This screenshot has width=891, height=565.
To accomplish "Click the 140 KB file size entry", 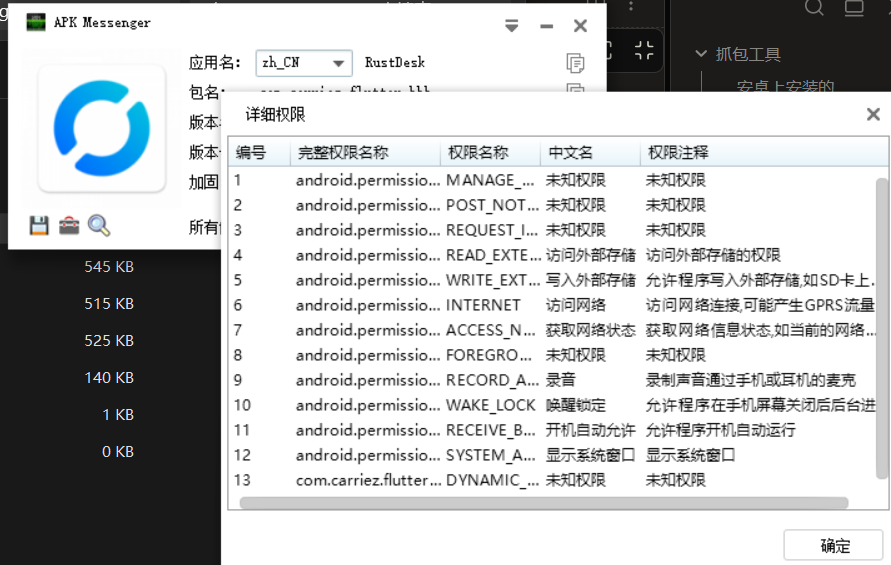I will coord(109,377).
